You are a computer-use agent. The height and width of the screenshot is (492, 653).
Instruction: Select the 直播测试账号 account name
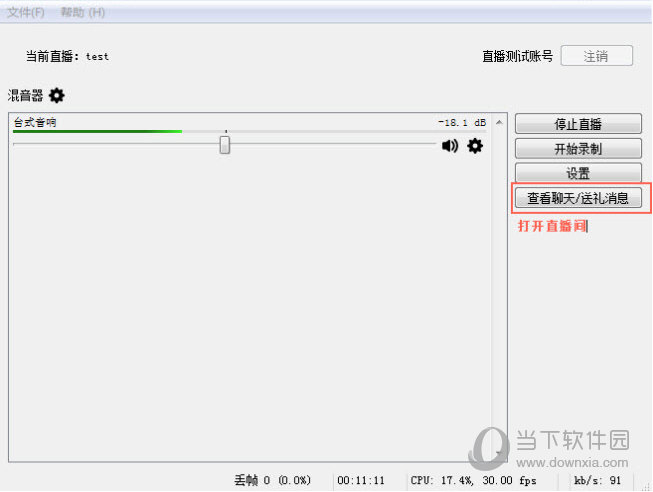pos(518,56)
